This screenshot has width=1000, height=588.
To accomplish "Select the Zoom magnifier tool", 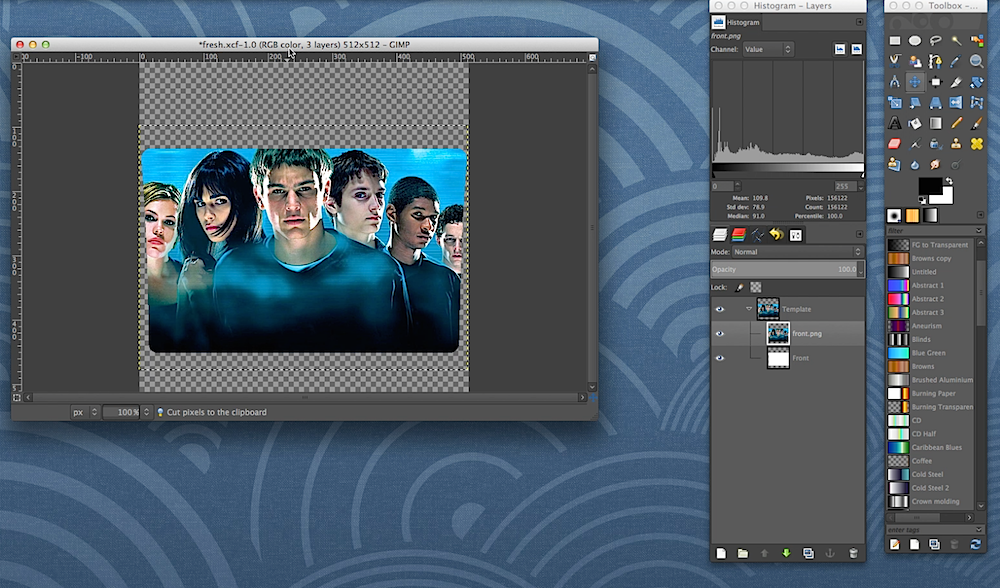I will point(976,61).
